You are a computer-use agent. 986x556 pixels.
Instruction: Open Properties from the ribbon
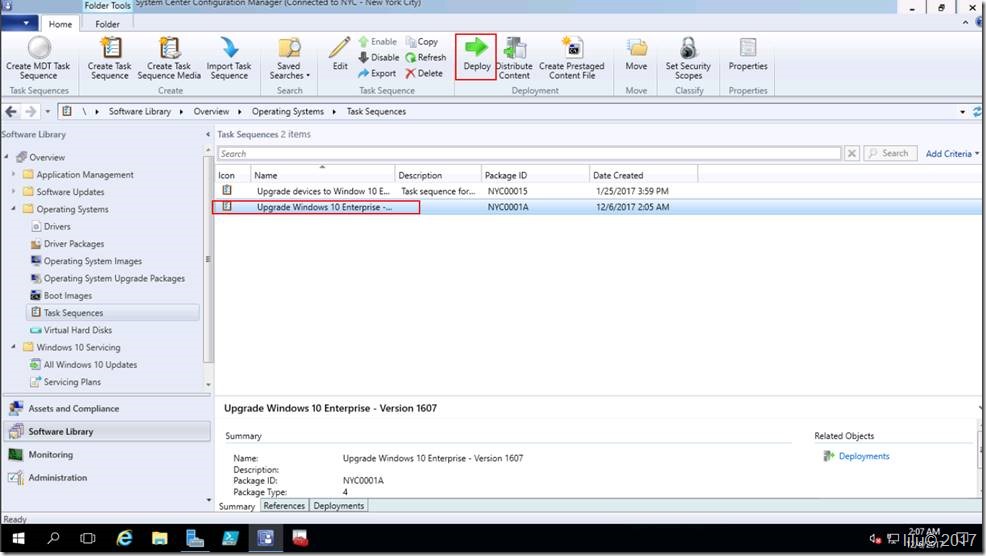tap(748, 53)
